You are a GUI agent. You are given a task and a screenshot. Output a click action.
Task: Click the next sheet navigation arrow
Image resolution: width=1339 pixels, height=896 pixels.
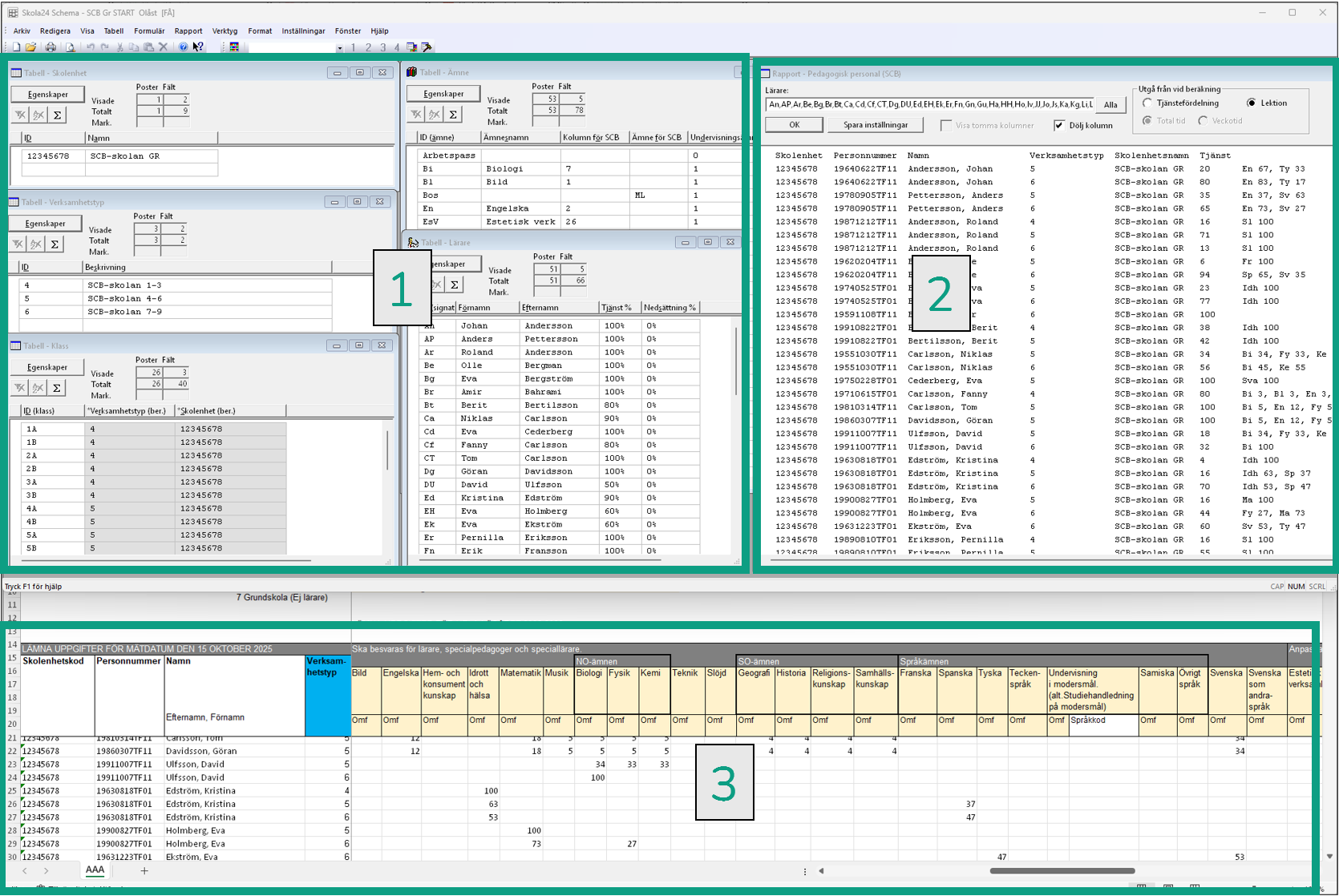click(46, 870)
